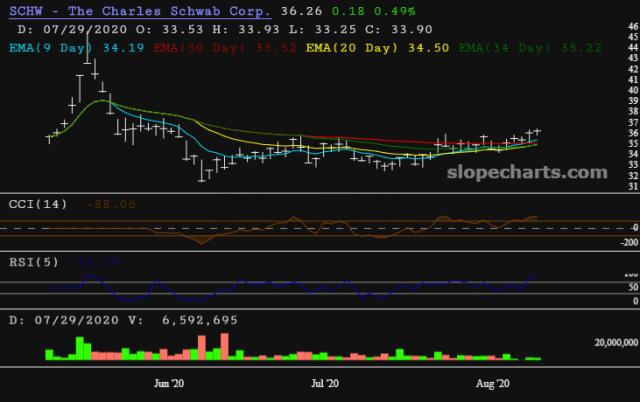Click the OHLC date line 07/29/2020
The image size is (640, 402).
[x=80, y=29]
